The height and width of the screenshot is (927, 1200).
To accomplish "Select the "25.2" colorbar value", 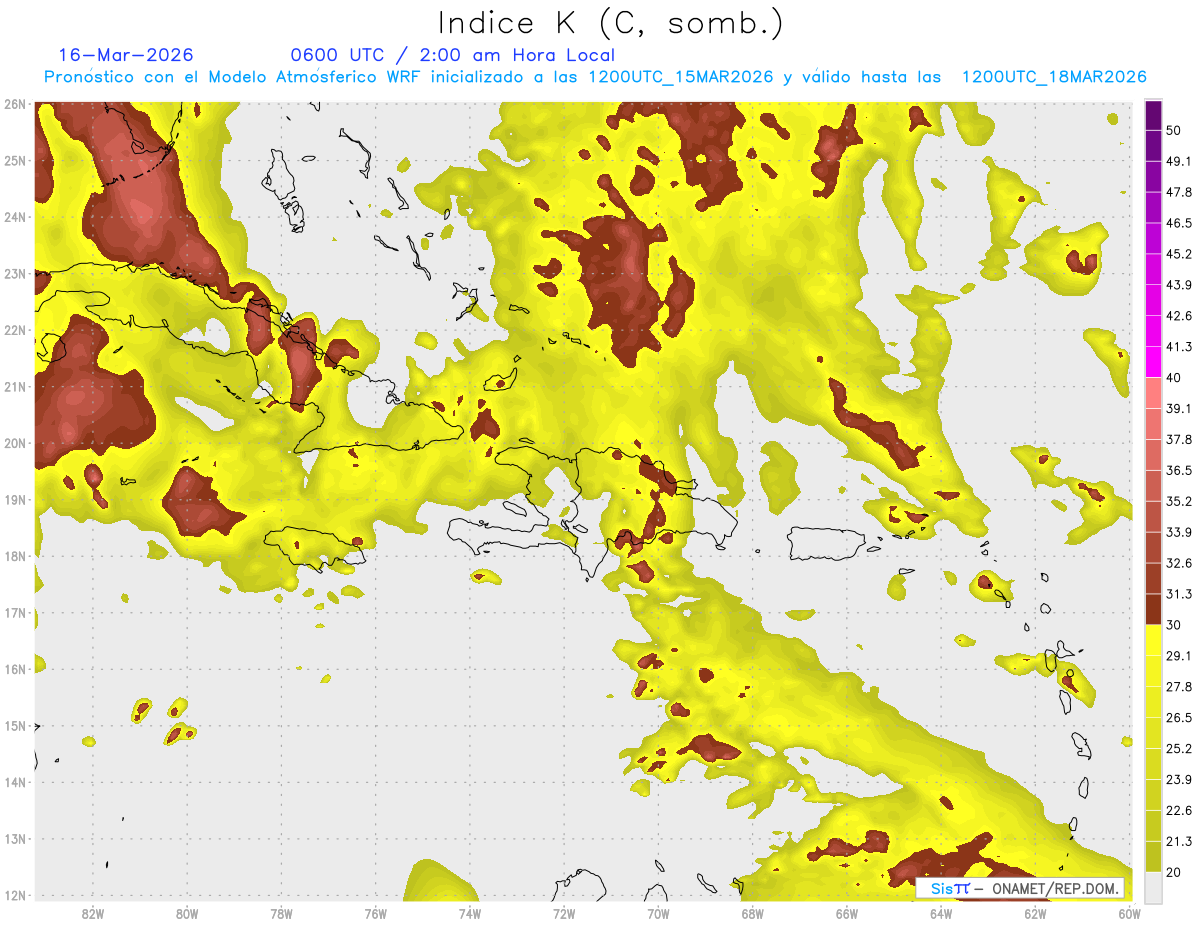I will point(1179,748).
